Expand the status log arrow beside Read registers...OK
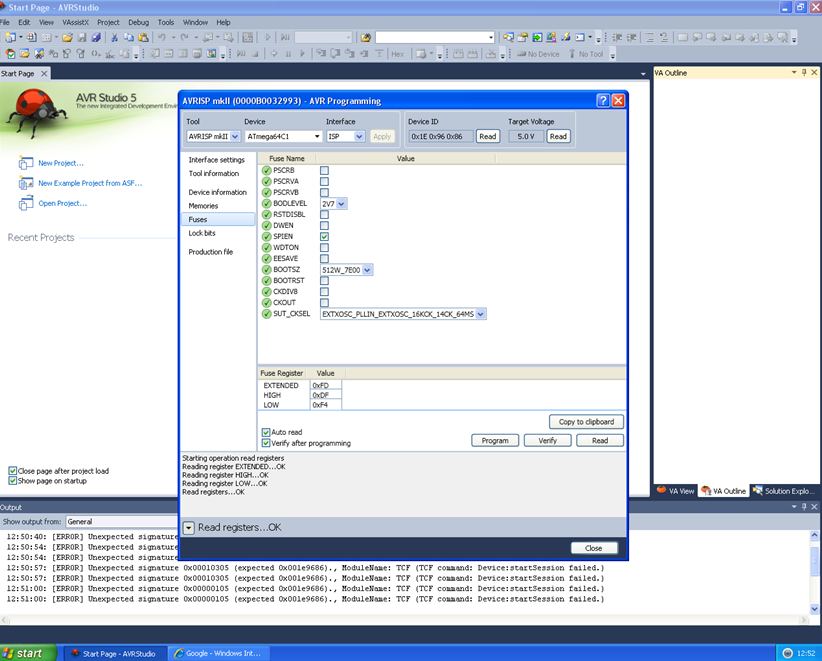 coord(188,528)
